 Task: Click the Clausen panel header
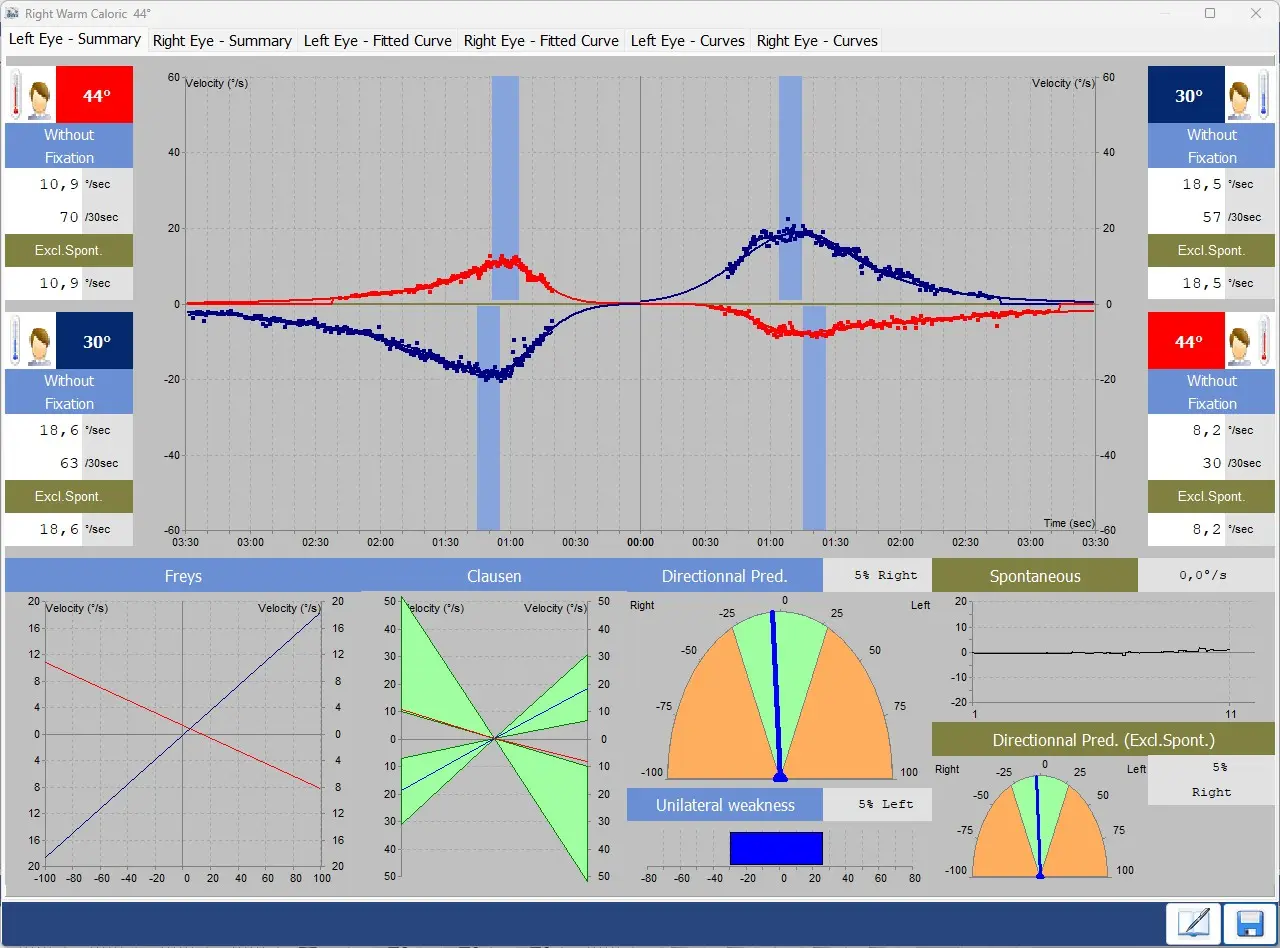coord(494,576)
